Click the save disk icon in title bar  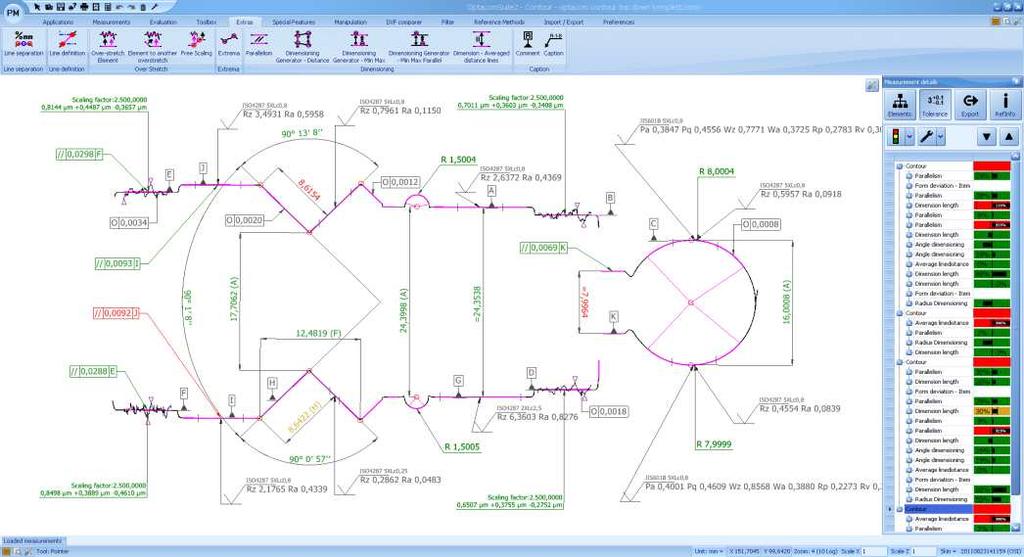click(x=60, y=7)
